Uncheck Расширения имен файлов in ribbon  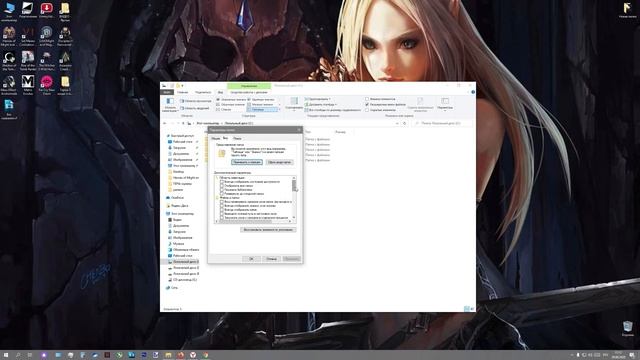[367, 104]
